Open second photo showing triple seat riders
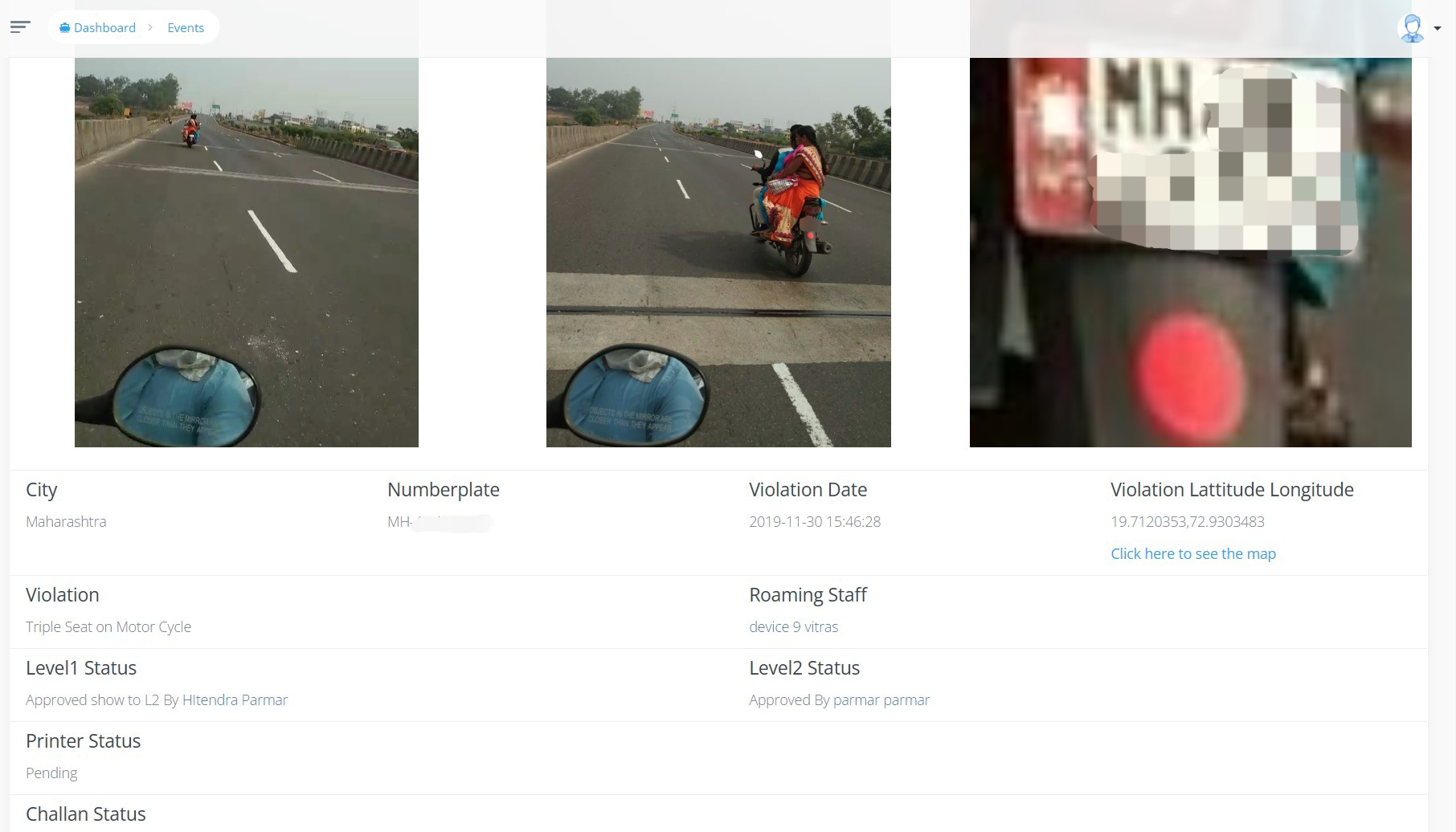 [718, 252]
